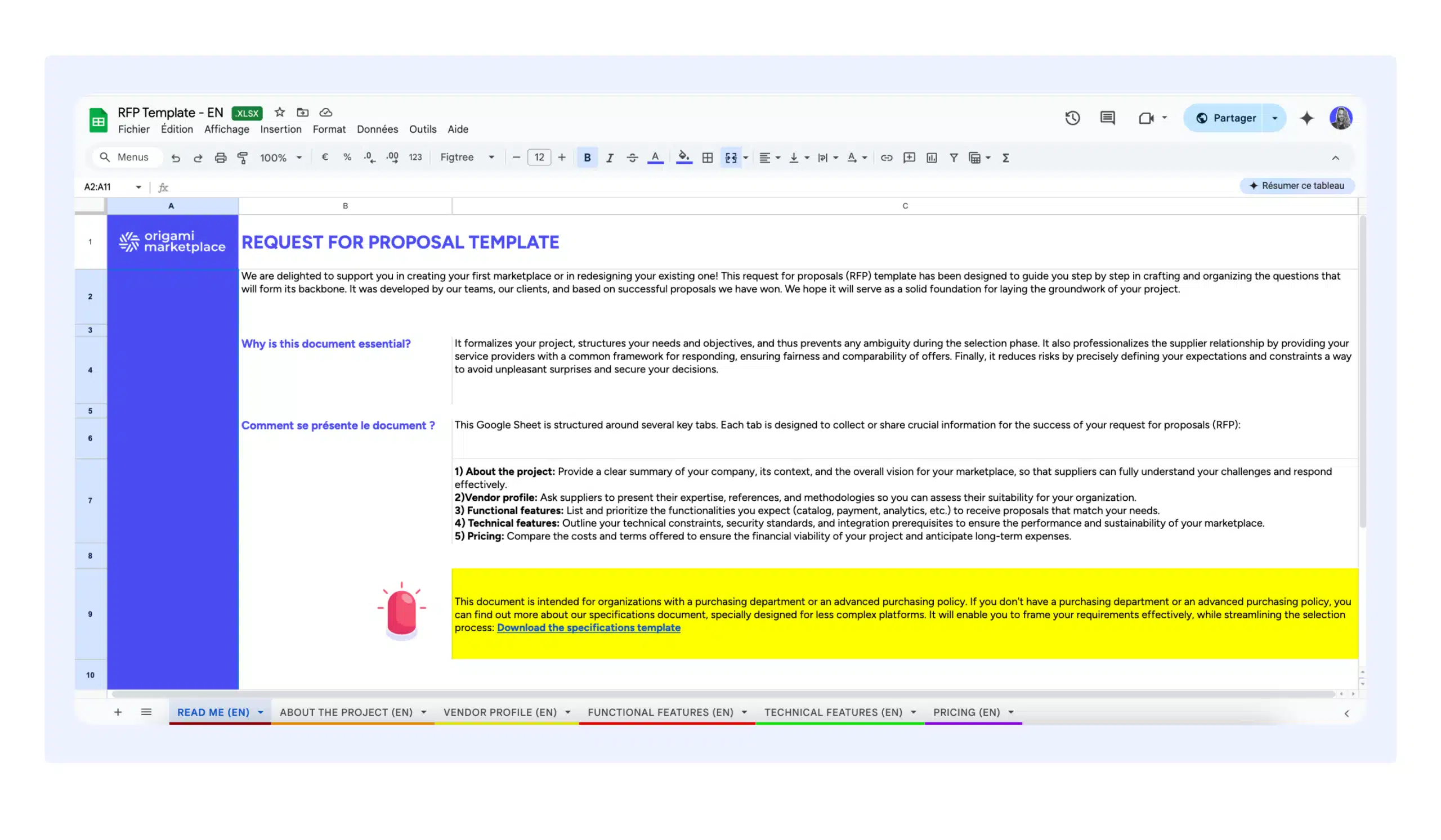
Task: Insert chart icon
Action: click(932, 158)
